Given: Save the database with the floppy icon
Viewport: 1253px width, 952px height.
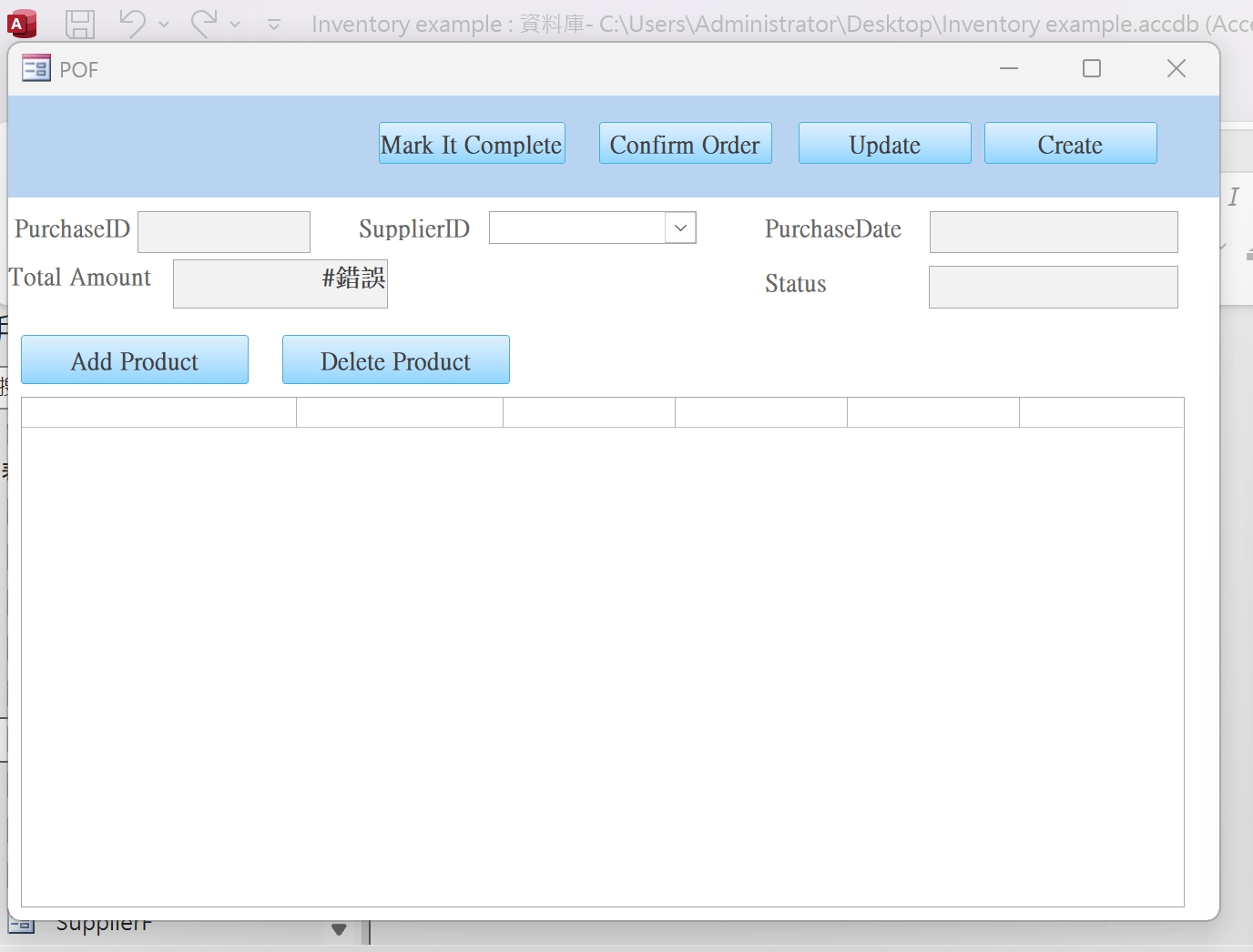Looking at the screenshot, I should pyautogui.click(x=80, y=24).
